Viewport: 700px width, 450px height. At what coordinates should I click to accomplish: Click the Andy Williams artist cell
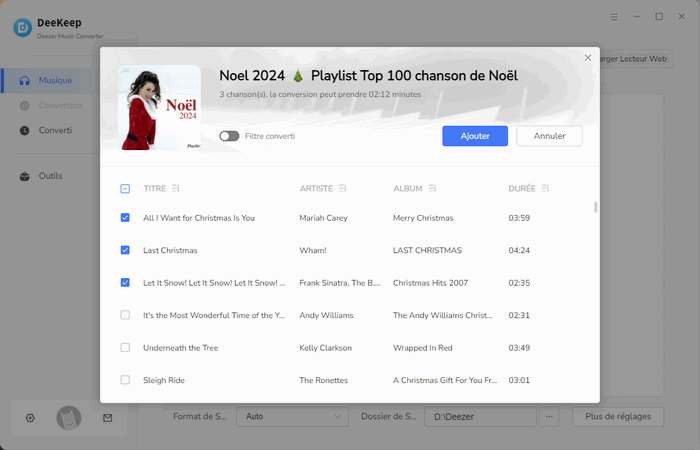tap(326, 315)
